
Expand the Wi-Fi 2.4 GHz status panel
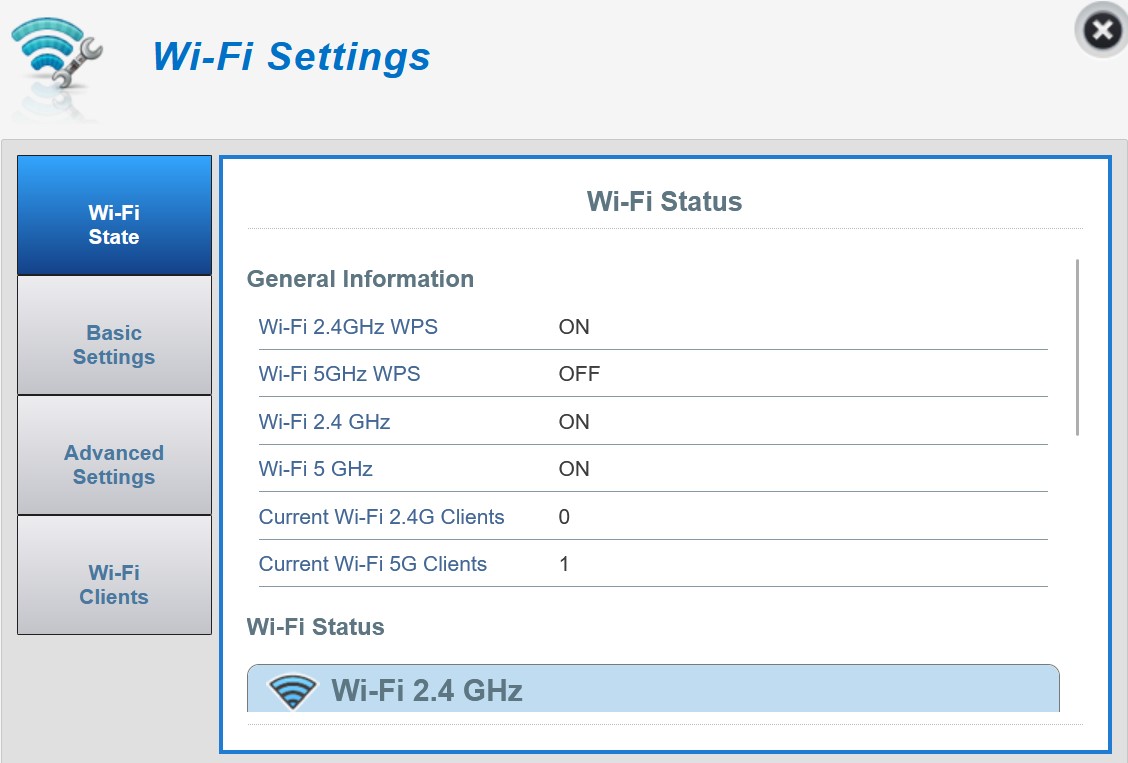(652, 689)
